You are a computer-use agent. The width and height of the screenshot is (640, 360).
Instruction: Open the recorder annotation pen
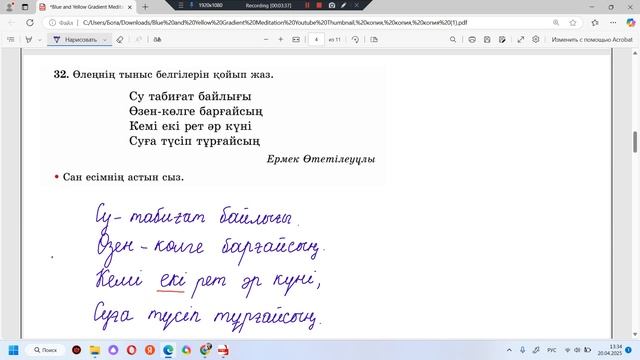[344, 5]
